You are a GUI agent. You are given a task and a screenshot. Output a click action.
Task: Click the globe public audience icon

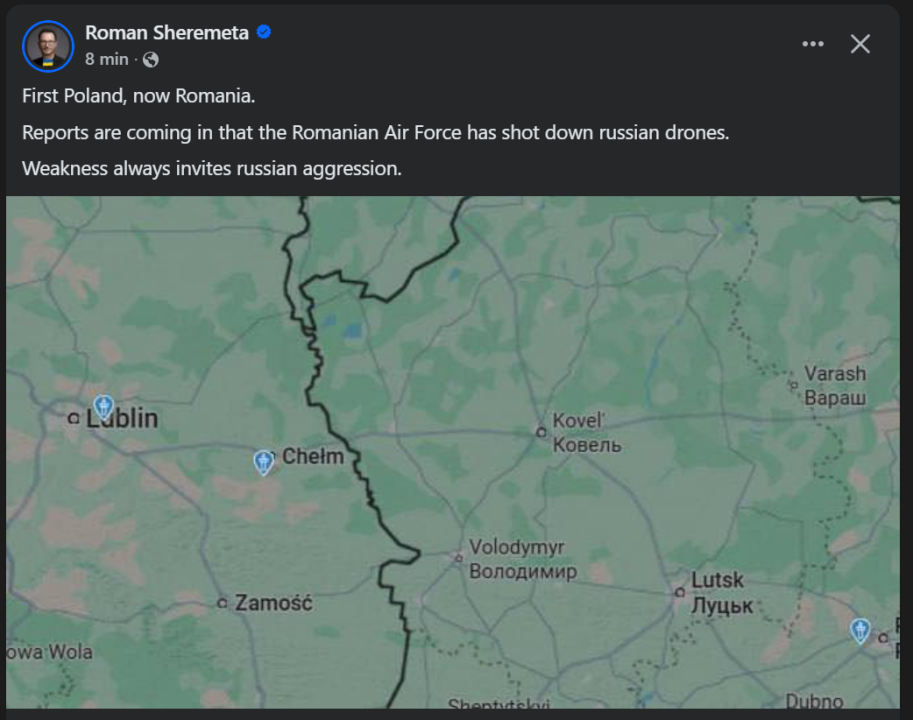pyautogui.click(x=151, y=59)
